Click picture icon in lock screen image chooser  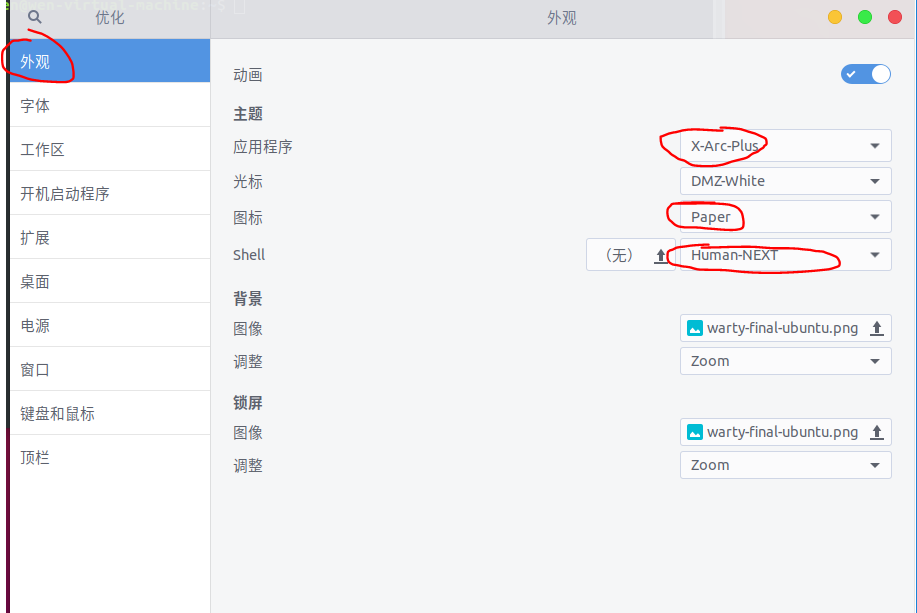695,432
